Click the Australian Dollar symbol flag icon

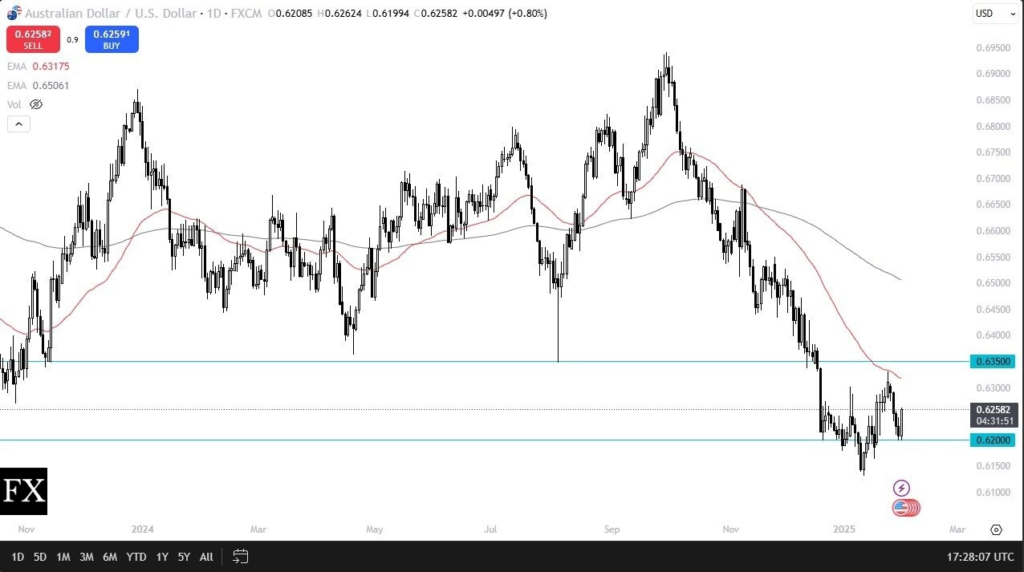pyautogui.click(x=13, y=12)
